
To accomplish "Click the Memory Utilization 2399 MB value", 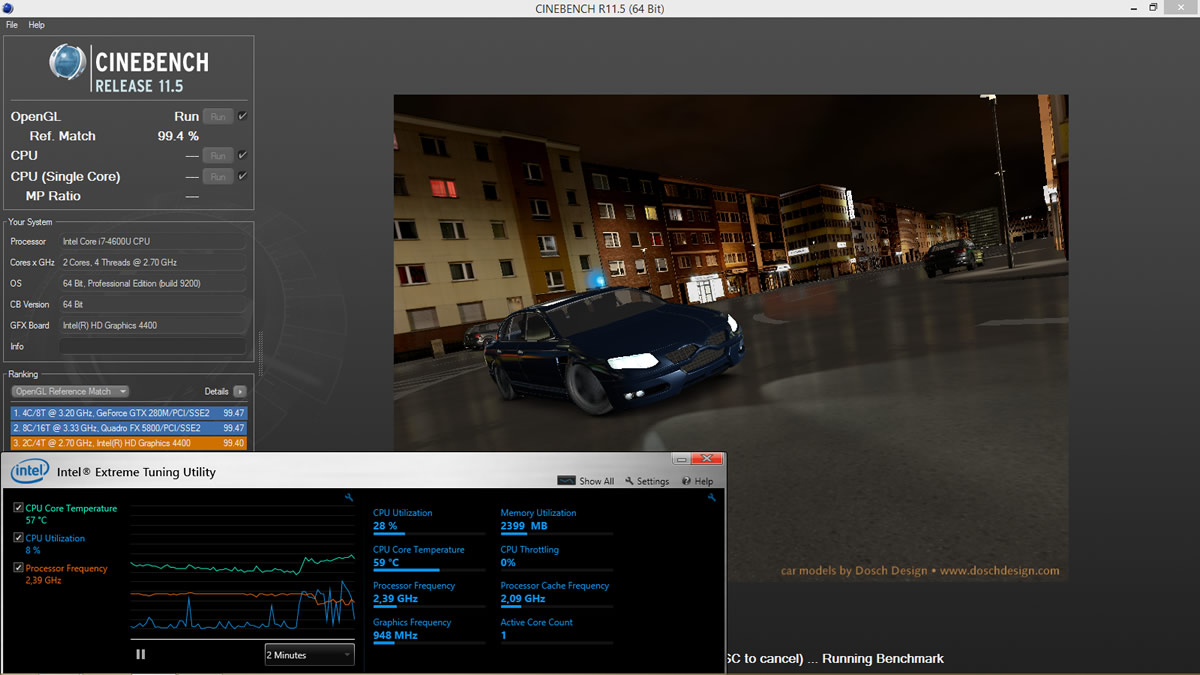I will (524, 526).
